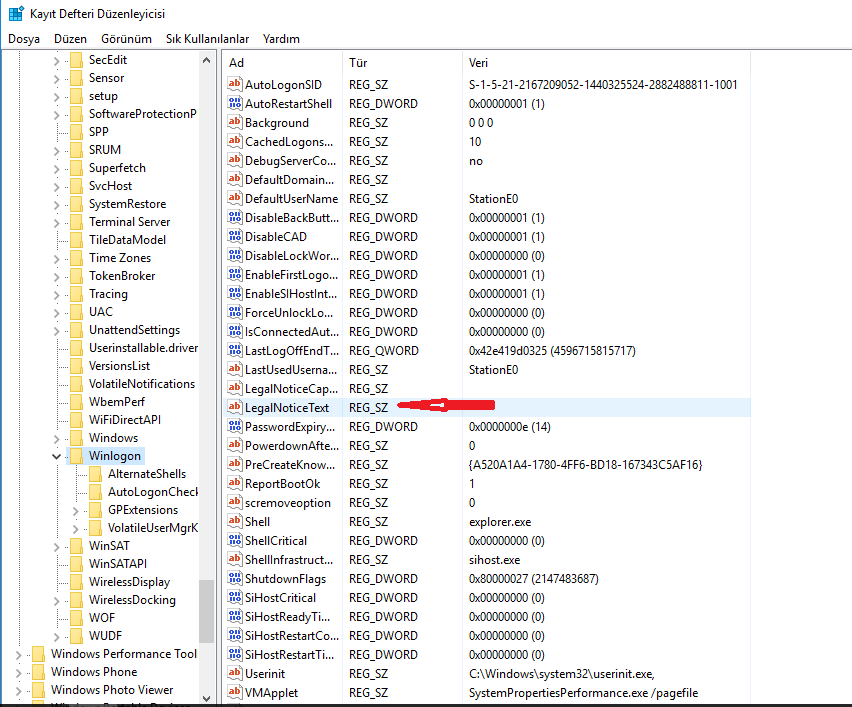
Task: Open the Yardım menu
Action: point(281,39)
